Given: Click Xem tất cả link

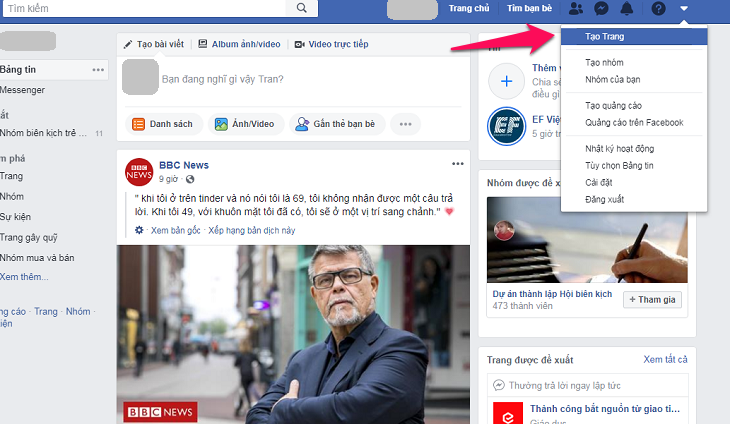Looking at the screenshot, I should click(x=665, y=359).
